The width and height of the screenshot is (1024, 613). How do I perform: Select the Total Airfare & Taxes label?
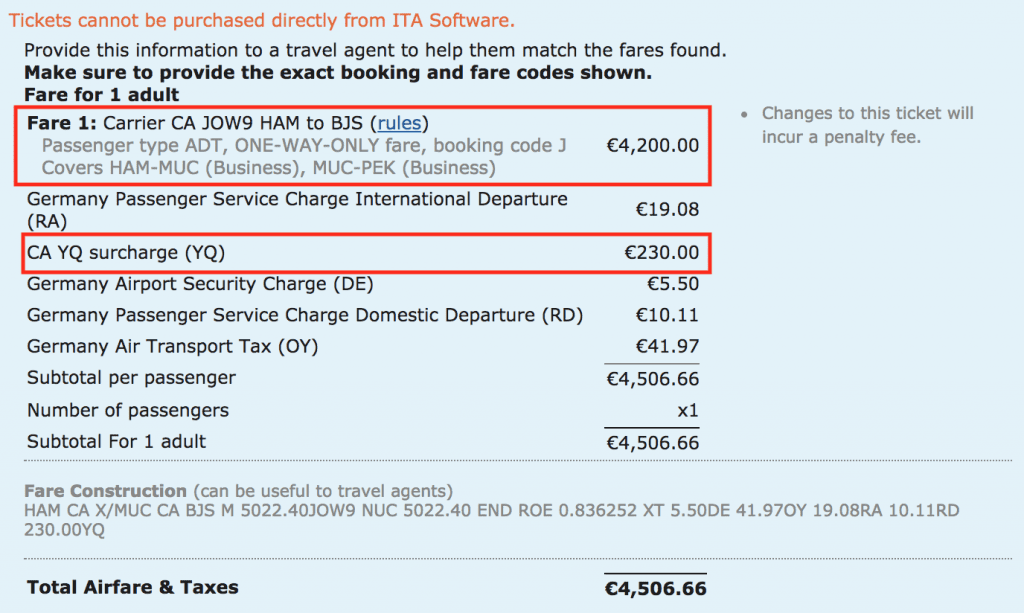pyautogui.click(x=133, y=587)
